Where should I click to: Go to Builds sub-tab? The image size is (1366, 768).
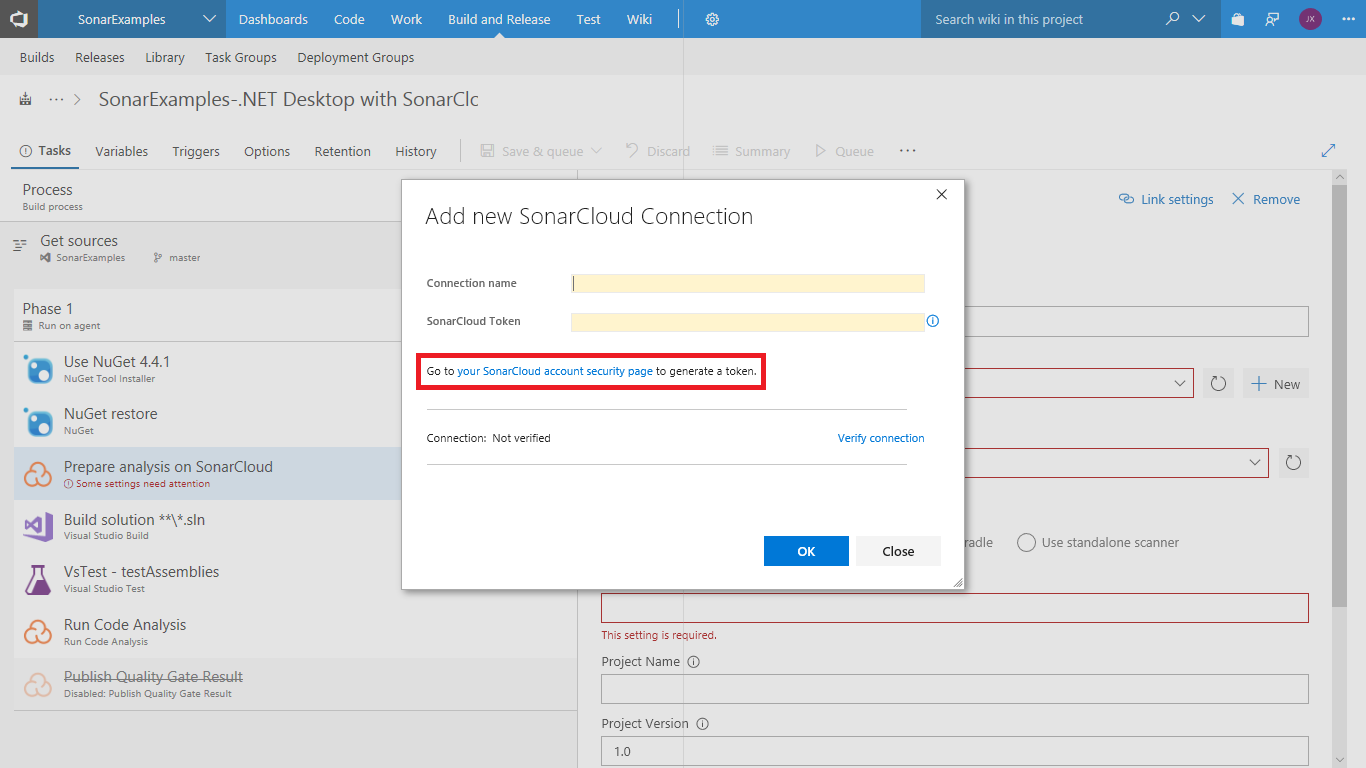click(37, 57)
